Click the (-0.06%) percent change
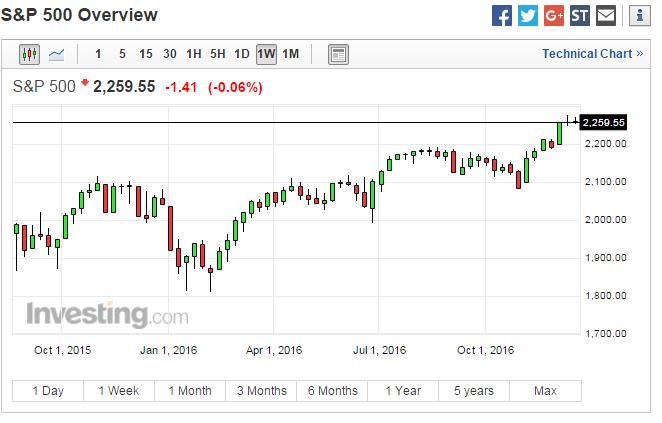 (x=235, y=87)
